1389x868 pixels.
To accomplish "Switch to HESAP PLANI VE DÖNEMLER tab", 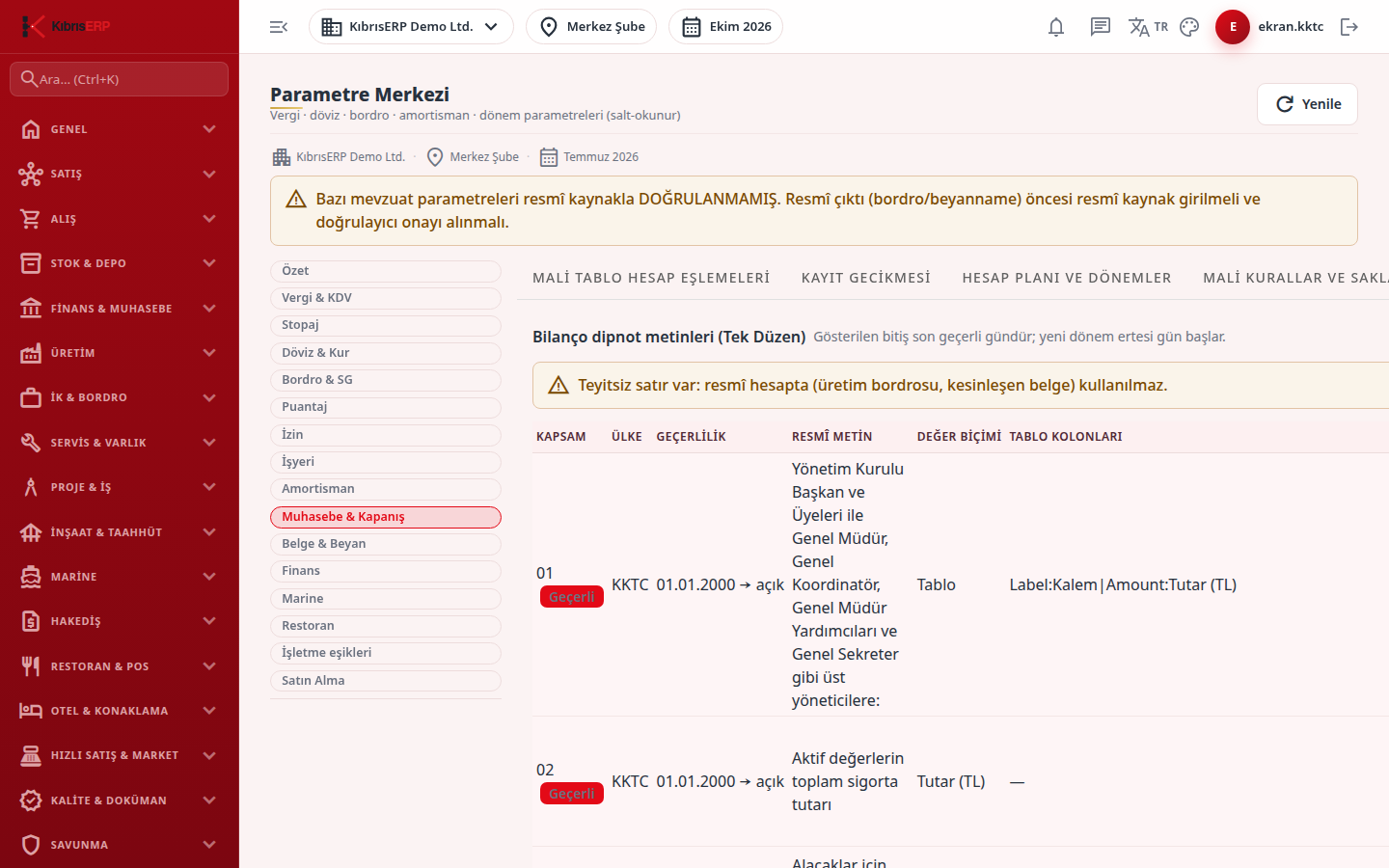I will [1067, 278].
